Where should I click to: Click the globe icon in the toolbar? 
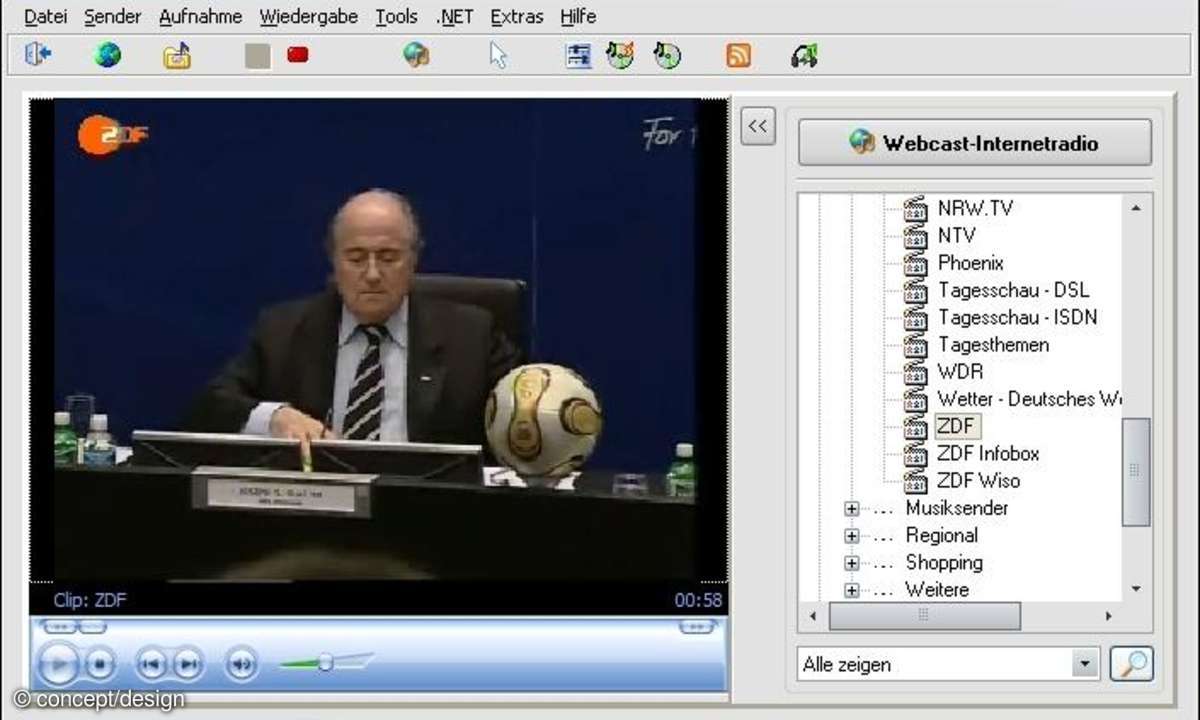[x=108, y=55]
